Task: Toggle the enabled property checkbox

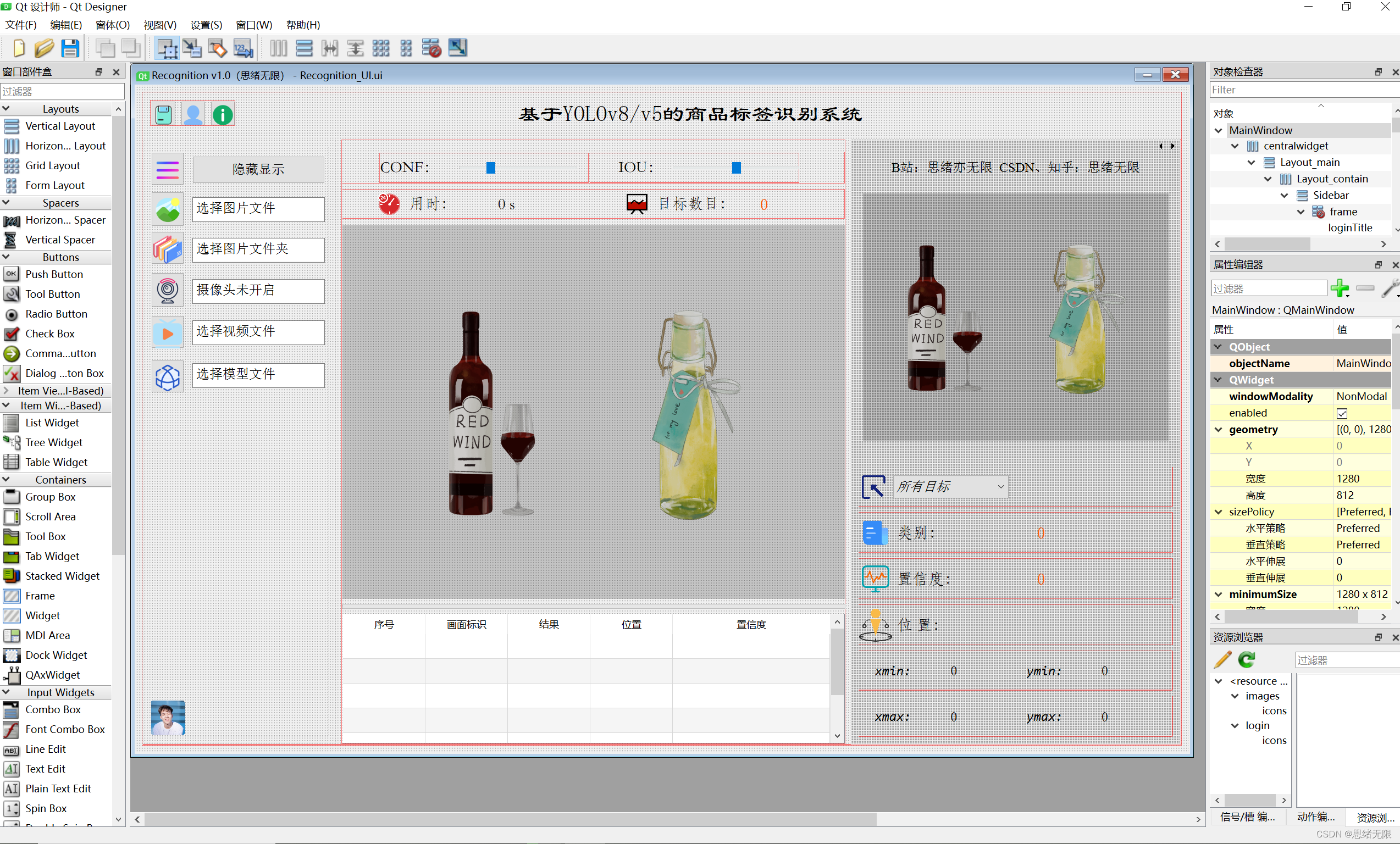Action: point(1342,413)
